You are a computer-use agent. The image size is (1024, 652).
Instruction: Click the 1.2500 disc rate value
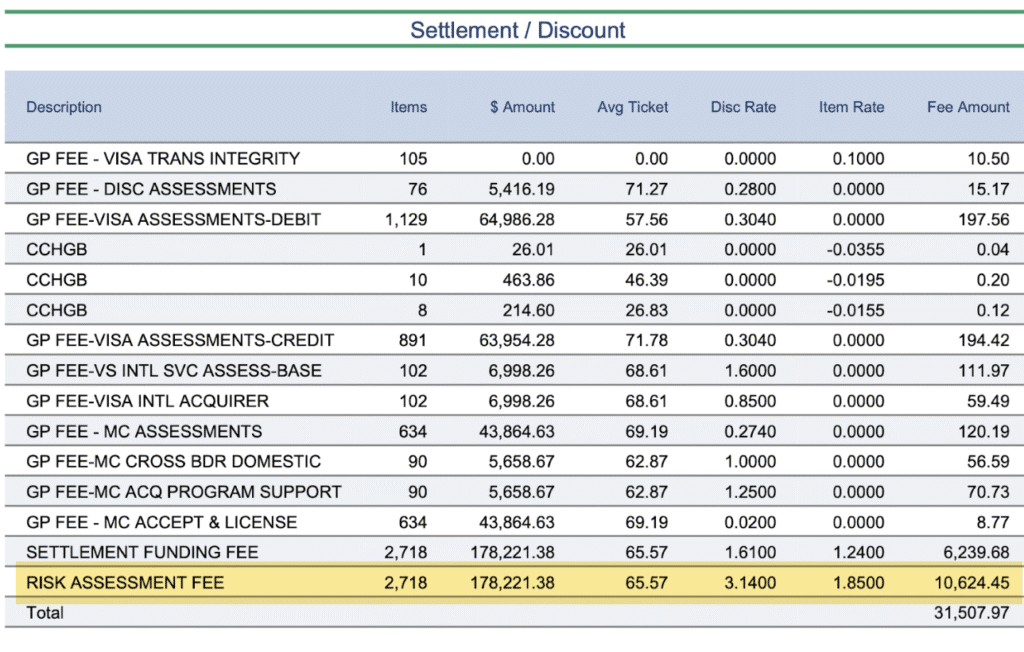tap(750, 492)
